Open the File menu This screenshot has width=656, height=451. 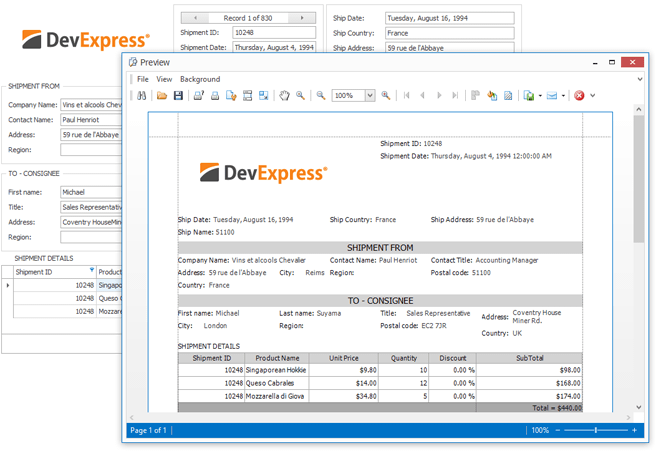click(x=142, y=79)
